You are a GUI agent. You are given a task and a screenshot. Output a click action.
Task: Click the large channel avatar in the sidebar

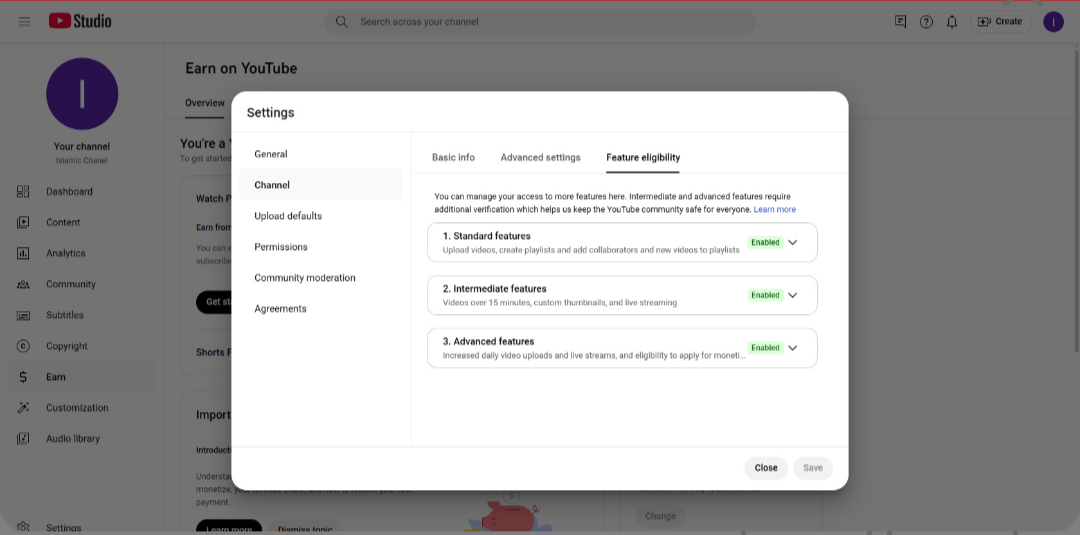pos(82,94)
